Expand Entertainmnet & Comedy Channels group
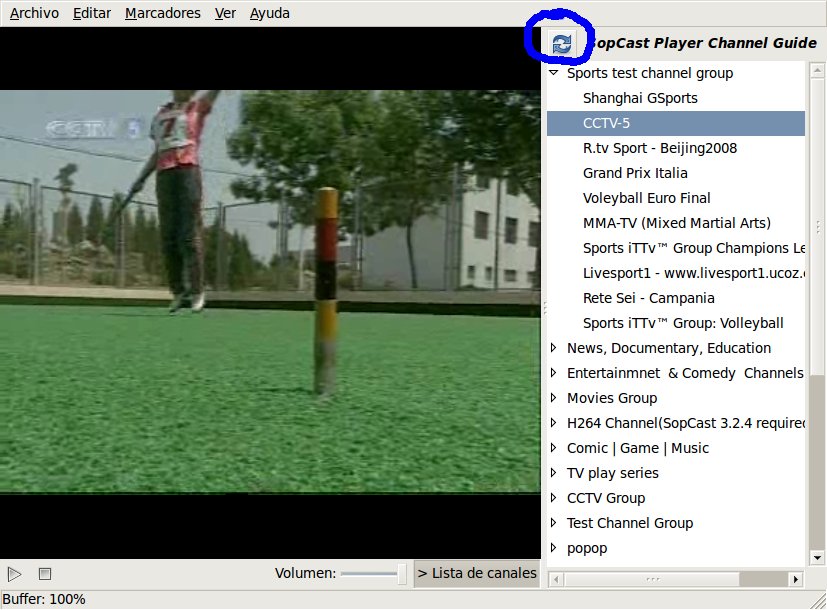 [553, 373]
